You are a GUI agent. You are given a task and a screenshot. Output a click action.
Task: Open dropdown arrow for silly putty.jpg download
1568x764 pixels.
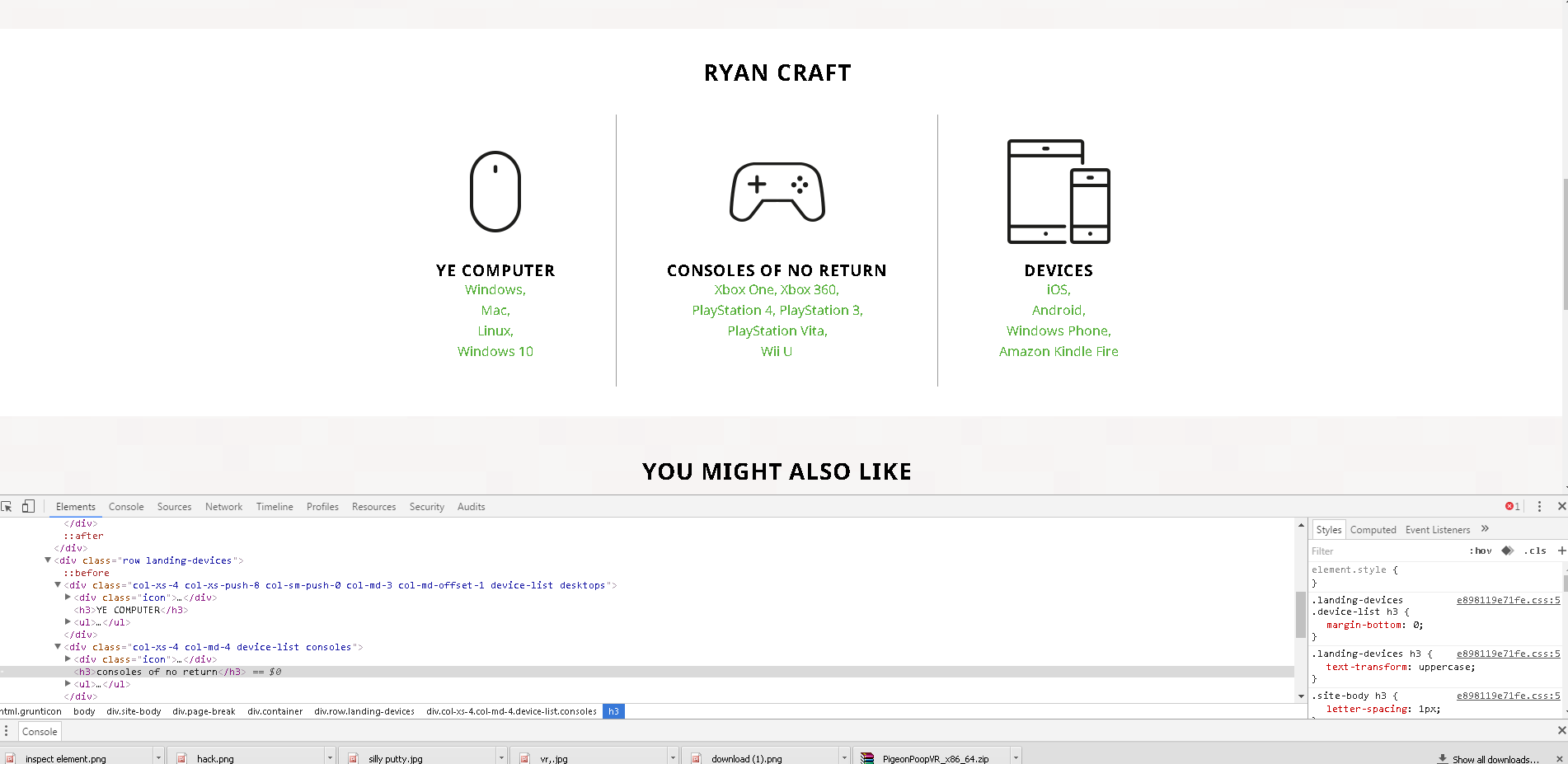[x=500, y=758]
